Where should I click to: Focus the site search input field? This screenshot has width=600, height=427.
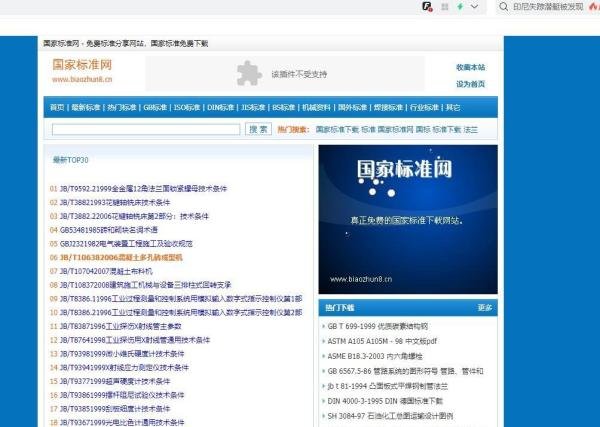(x=146, y=129)
